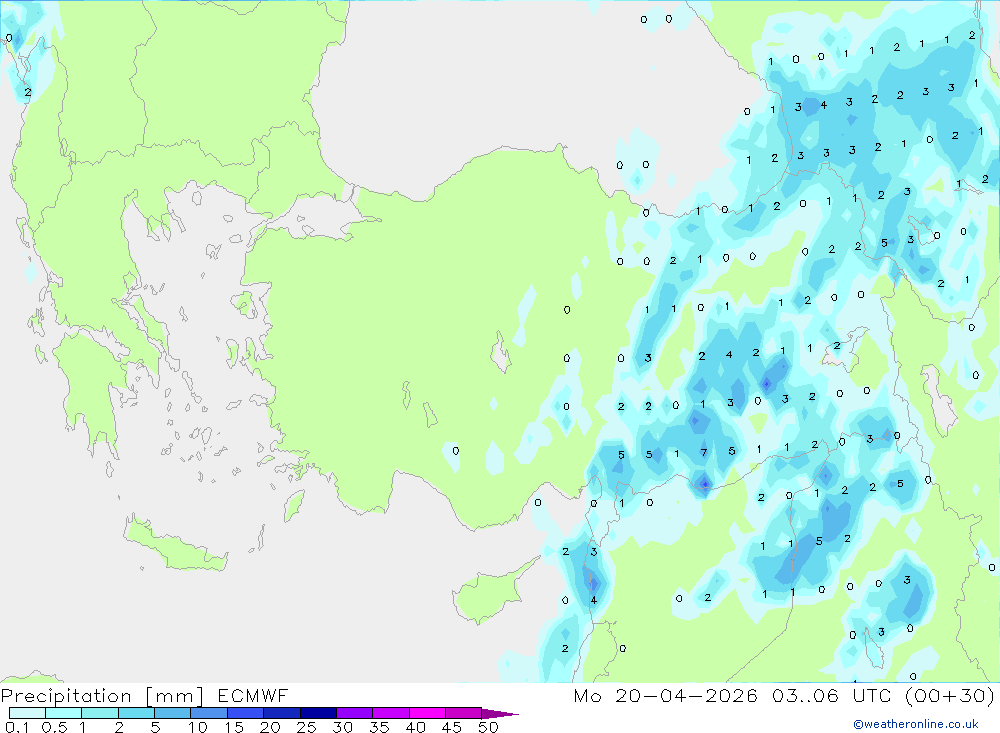Click the '35' legend scale label
The width and height of the screenshot is (1000, 733).
379,727
